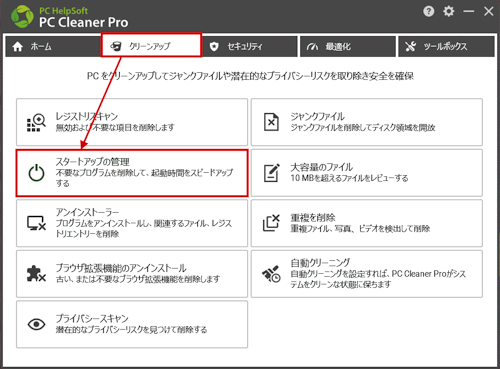Viewport: 500px width, 369px height.
Task: Open the ツールボックス tab
Action: point(446,46)
